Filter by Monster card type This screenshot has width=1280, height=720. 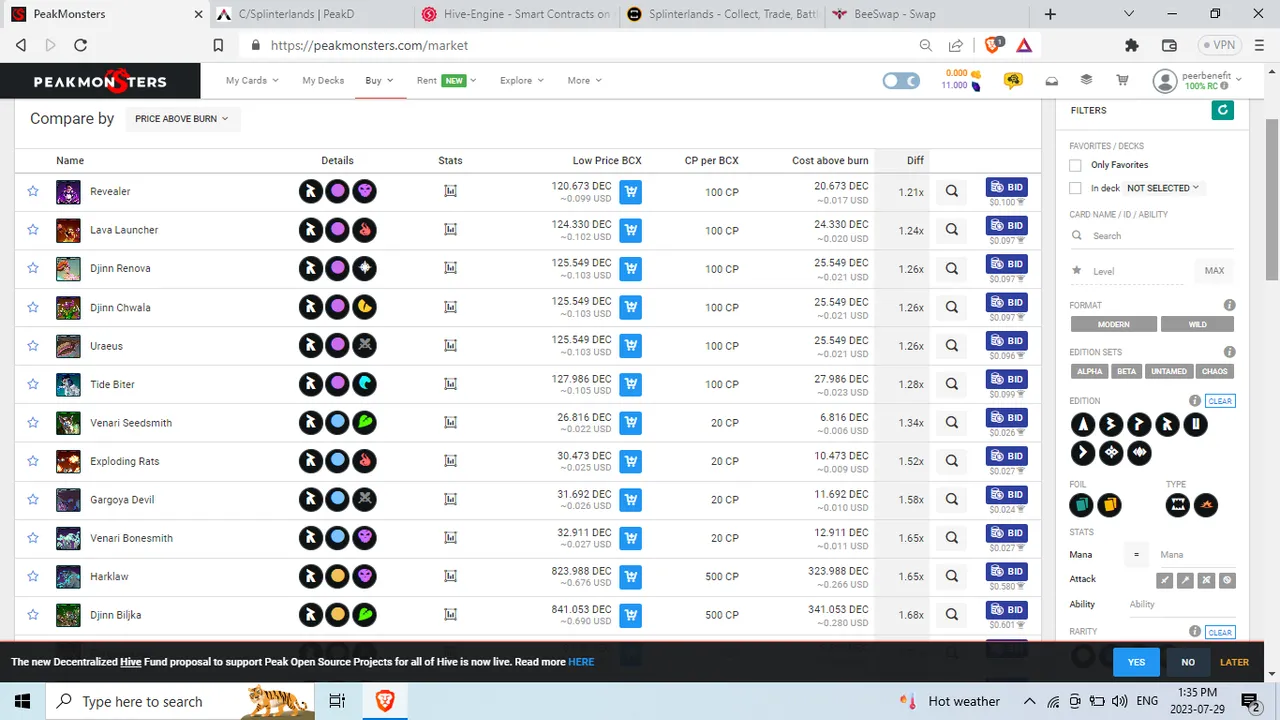click(x=1178, y=505)
